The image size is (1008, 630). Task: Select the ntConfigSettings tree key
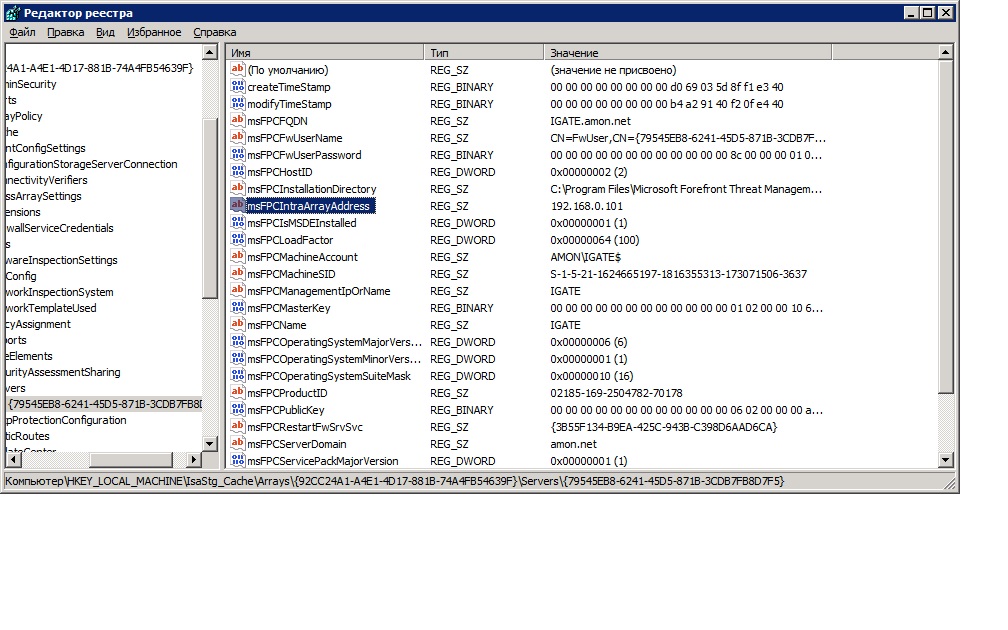pyautogui.click(x=46, y=148)
